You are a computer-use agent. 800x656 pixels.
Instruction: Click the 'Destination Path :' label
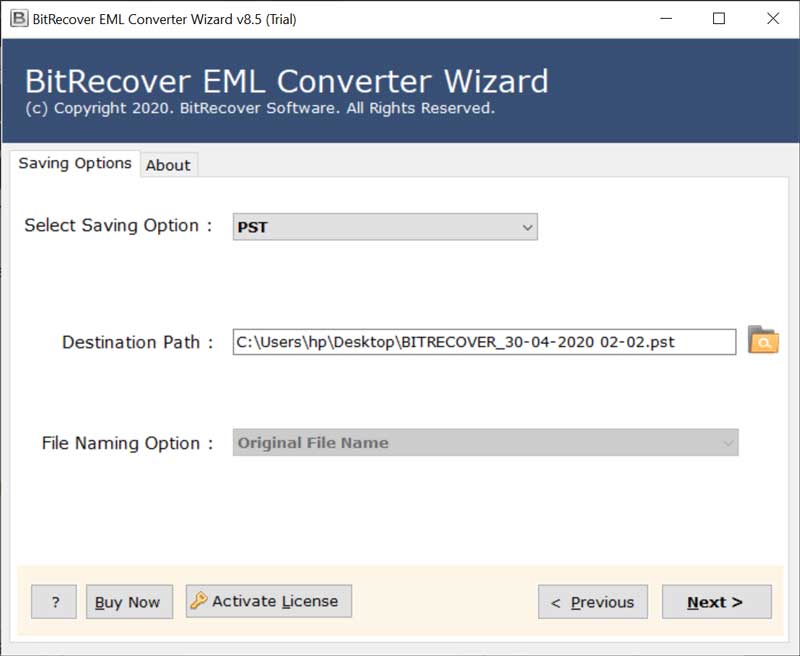[x=137, y=342]
